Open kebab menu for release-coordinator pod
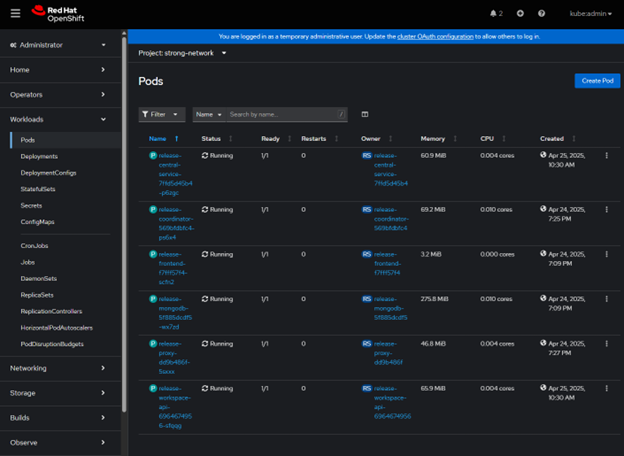The image size is (624, 456). click(606, 209)
